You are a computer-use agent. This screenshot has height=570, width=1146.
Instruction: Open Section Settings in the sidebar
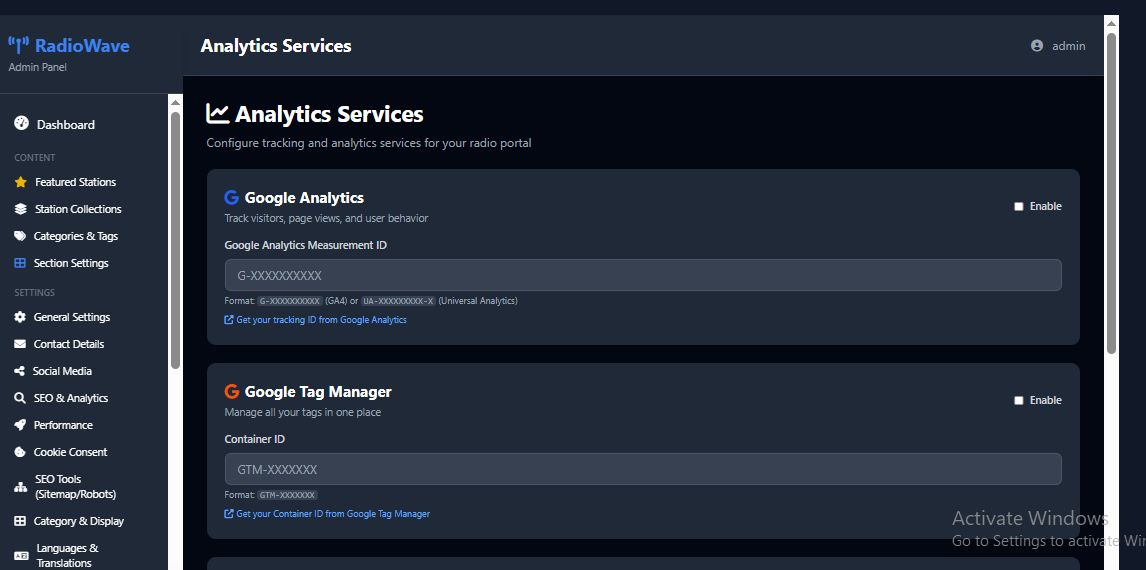[70, 263]
